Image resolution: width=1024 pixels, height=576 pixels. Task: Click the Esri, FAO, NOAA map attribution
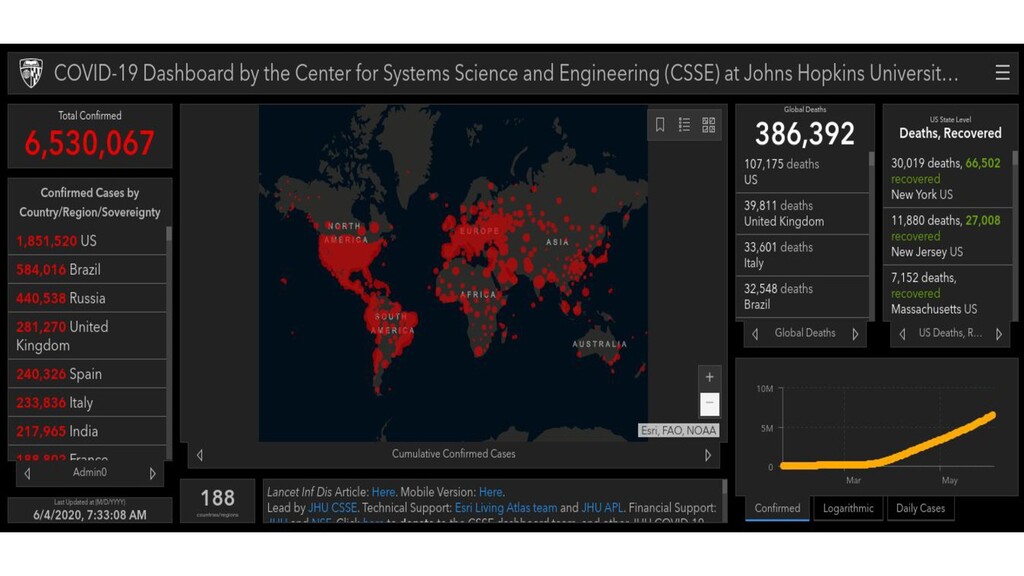[x=679, y=430]
